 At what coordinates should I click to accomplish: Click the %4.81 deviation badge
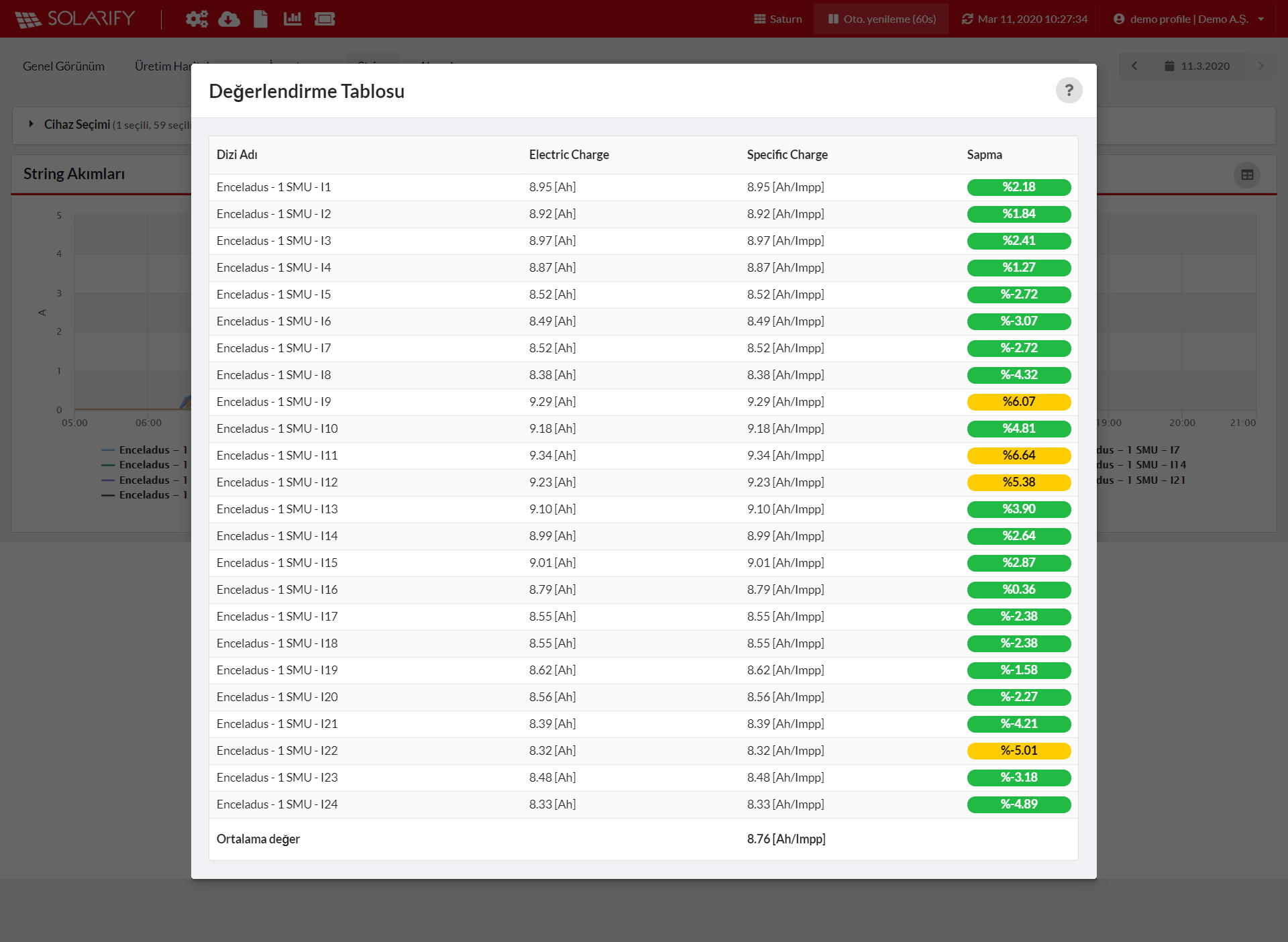[1018, 429]
